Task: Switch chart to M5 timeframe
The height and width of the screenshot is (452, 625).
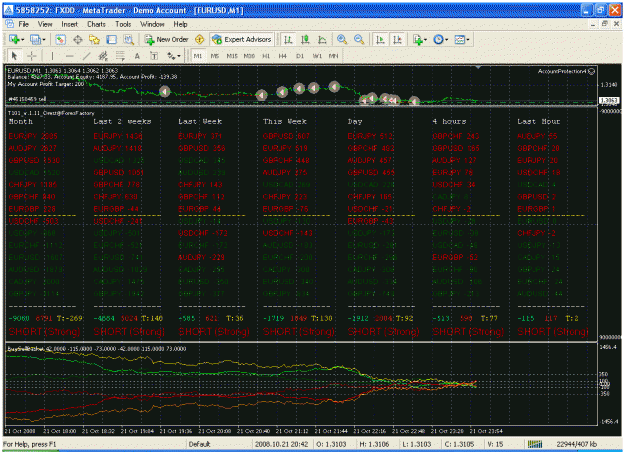Action: tap(215, 56)
